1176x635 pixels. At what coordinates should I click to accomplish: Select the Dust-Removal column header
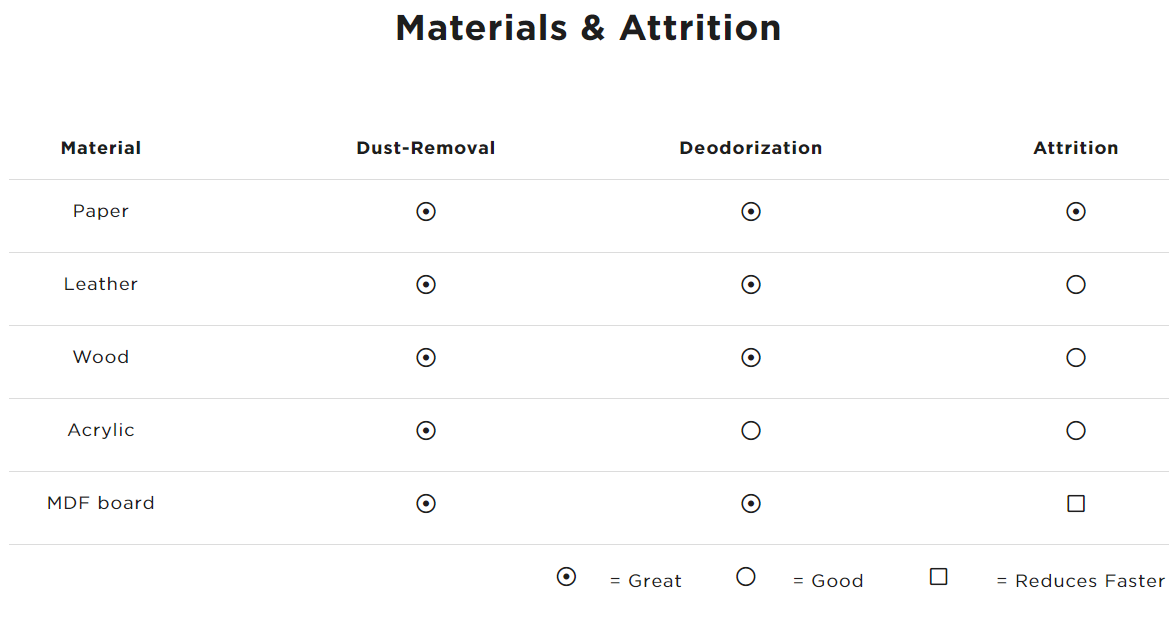pos(426,148)
